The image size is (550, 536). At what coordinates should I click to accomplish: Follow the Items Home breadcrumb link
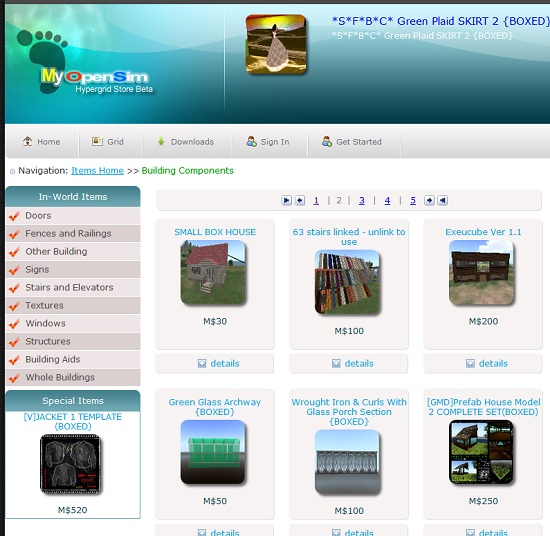98,170
